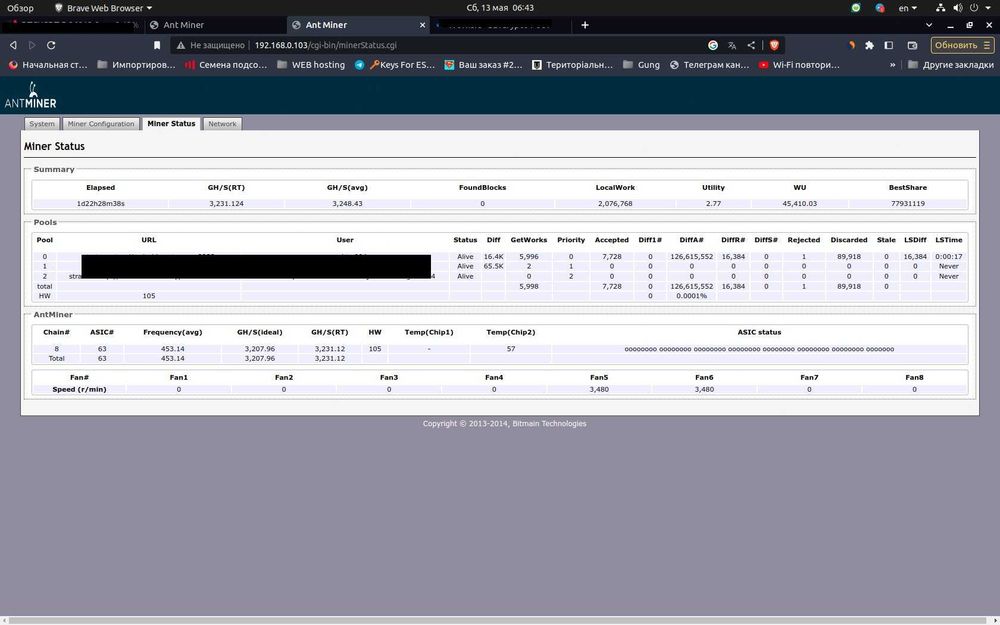
Task: Open the system volume indicator
Action: click(x=957, y=8)
